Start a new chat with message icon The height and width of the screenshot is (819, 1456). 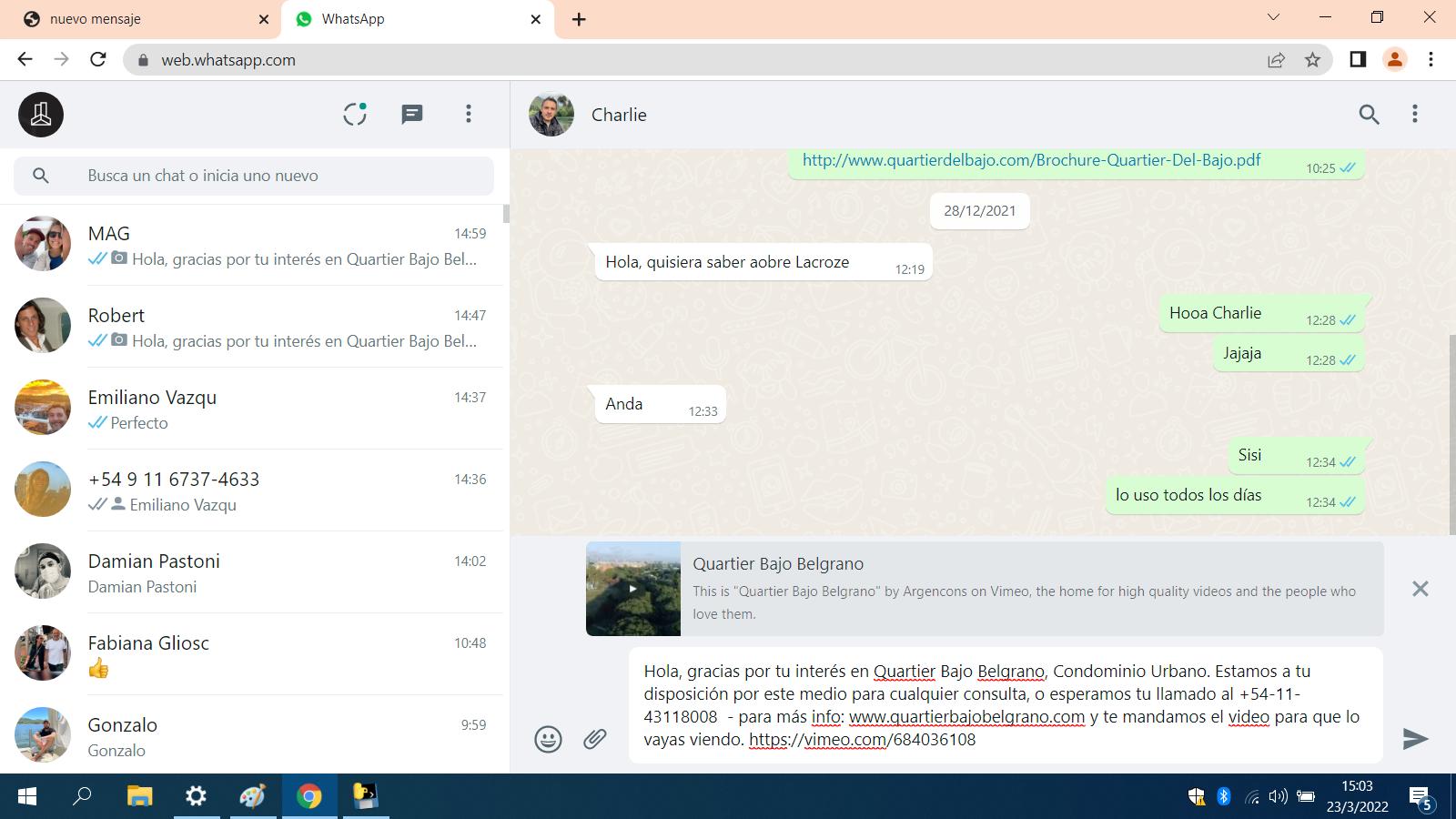[412, 114]
